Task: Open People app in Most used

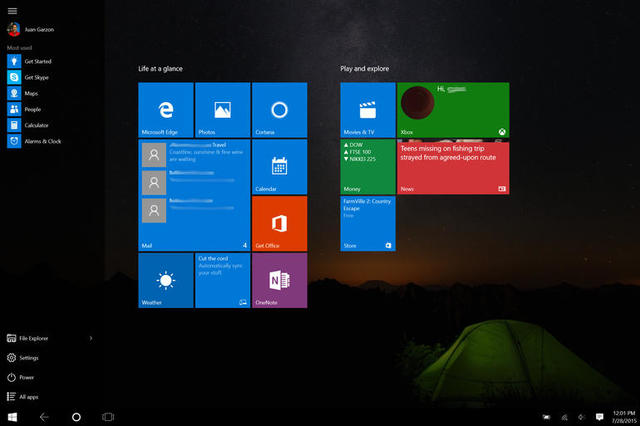Action: pyautogui.click(x=24, y=109)
